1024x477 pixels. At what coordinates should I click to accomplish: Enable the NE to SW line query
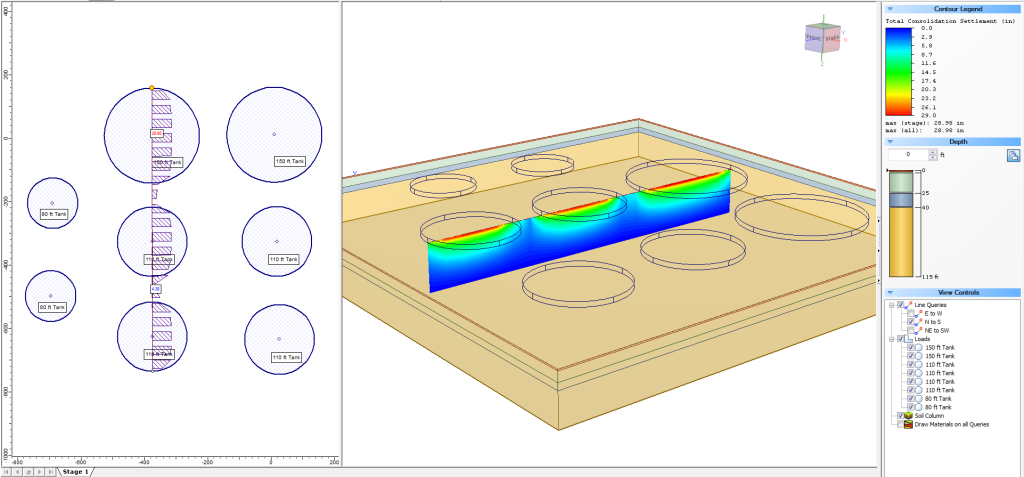pyautogui.click(x=911, y=330)
